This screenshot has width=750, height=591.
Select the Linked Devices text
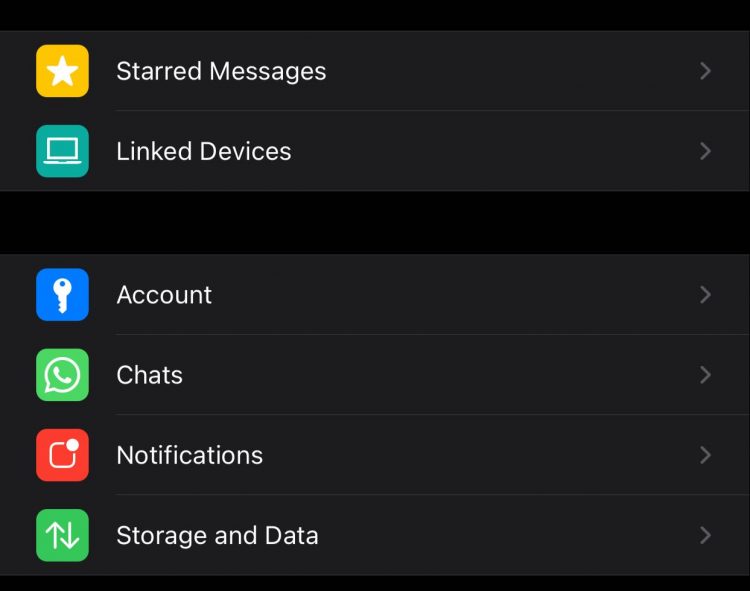203,151
